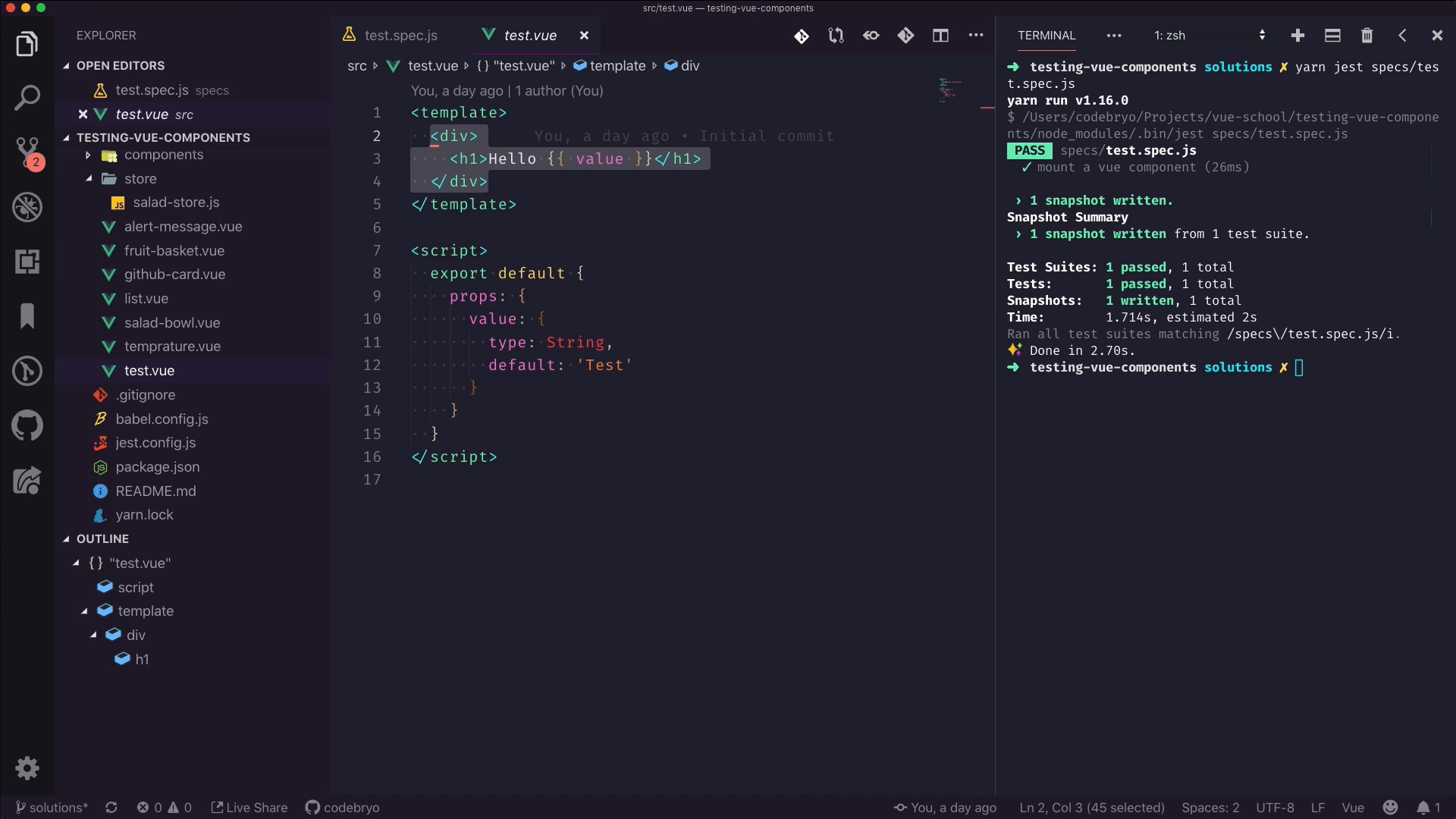Open editor More Actions ellipsis menu
This screenshot has height=819, width=1456.
click(976, 36)
